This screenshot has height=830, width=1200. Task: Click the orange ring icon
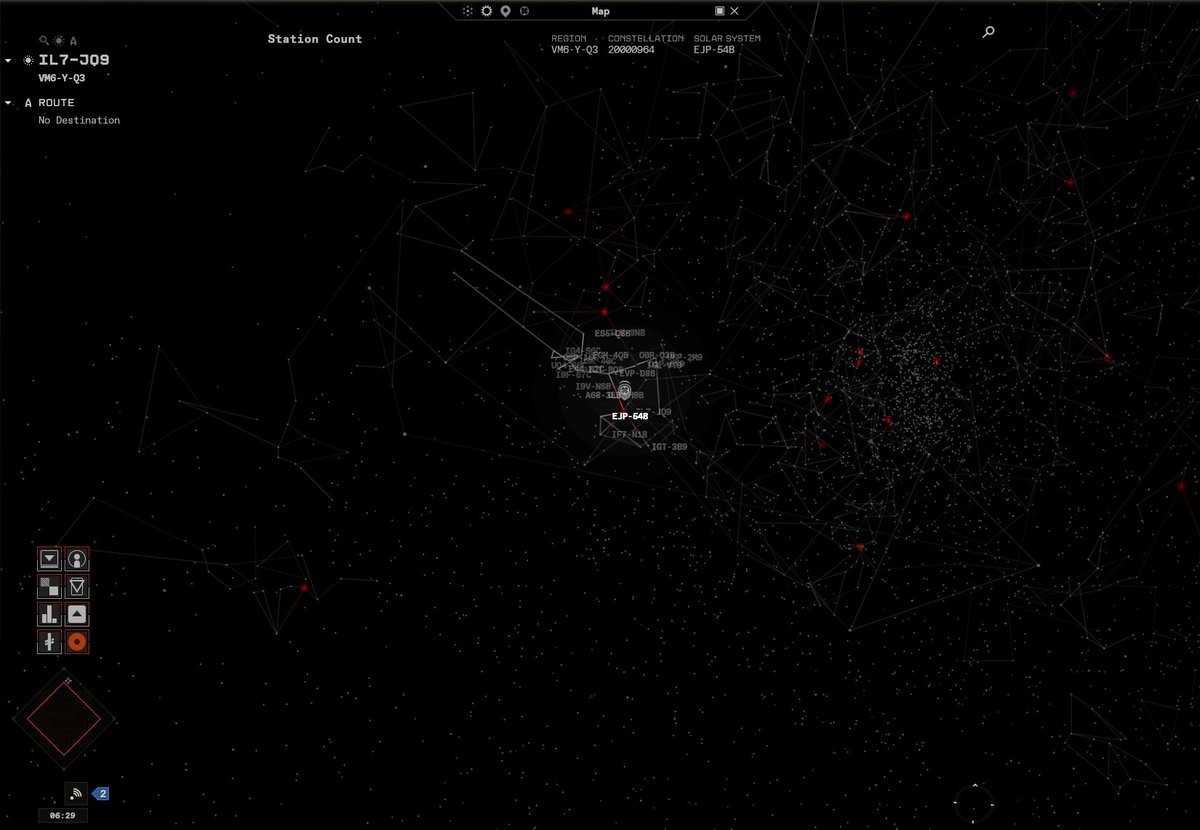point(77,641)
